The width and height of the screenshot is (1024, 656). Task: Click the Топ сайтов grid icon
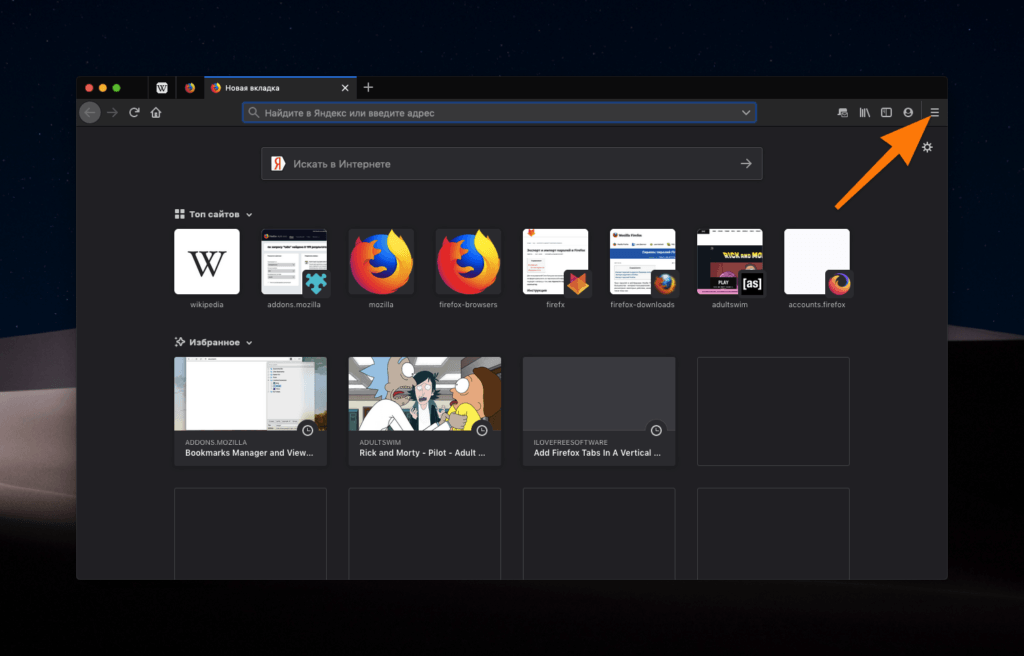[x=180, y=214]
